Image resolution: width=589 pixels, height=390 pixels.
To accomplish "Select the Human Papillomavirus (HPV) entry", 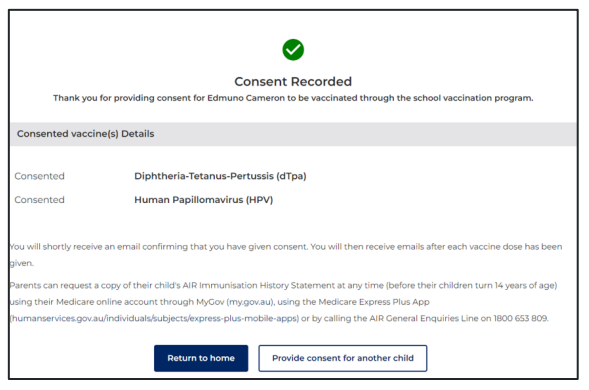I will pos(204,200).
